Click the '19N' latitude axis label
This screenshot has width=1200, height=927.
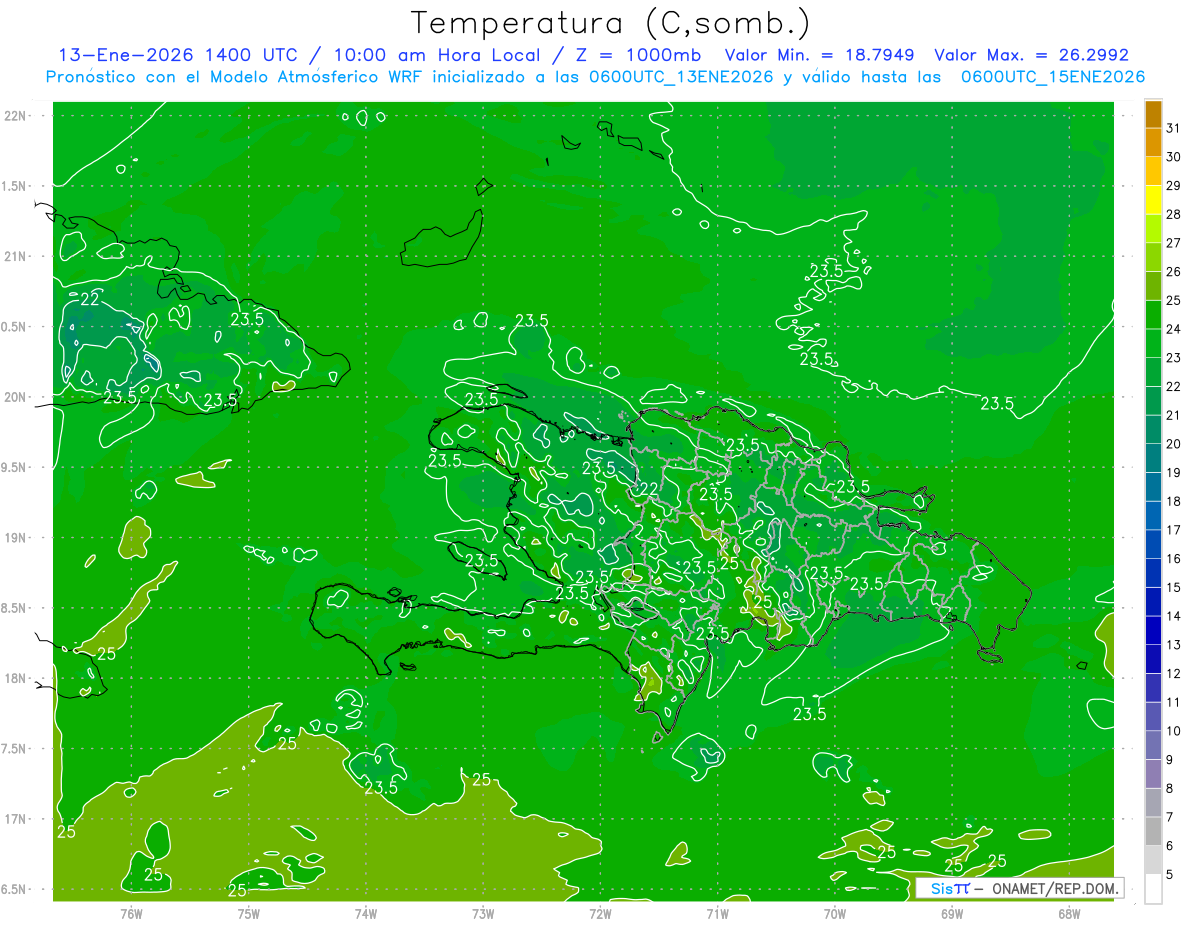coord(16,538)
